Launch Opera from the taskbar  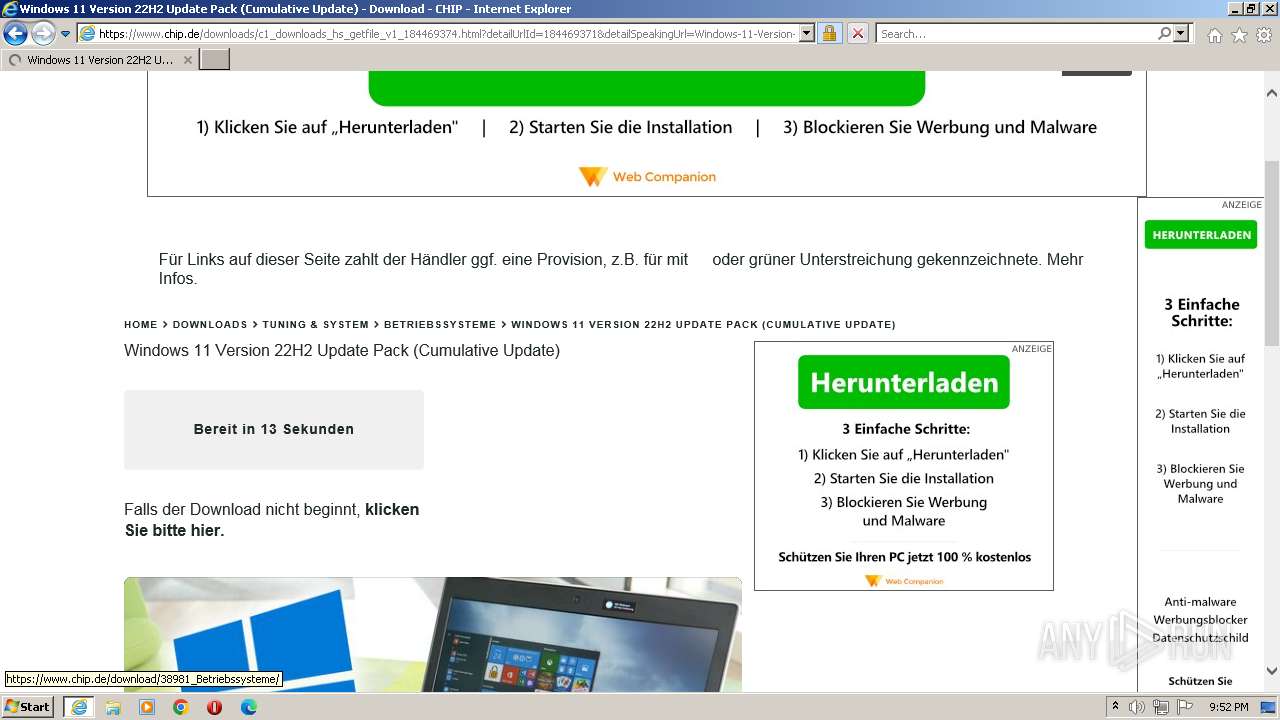point(215,707)
